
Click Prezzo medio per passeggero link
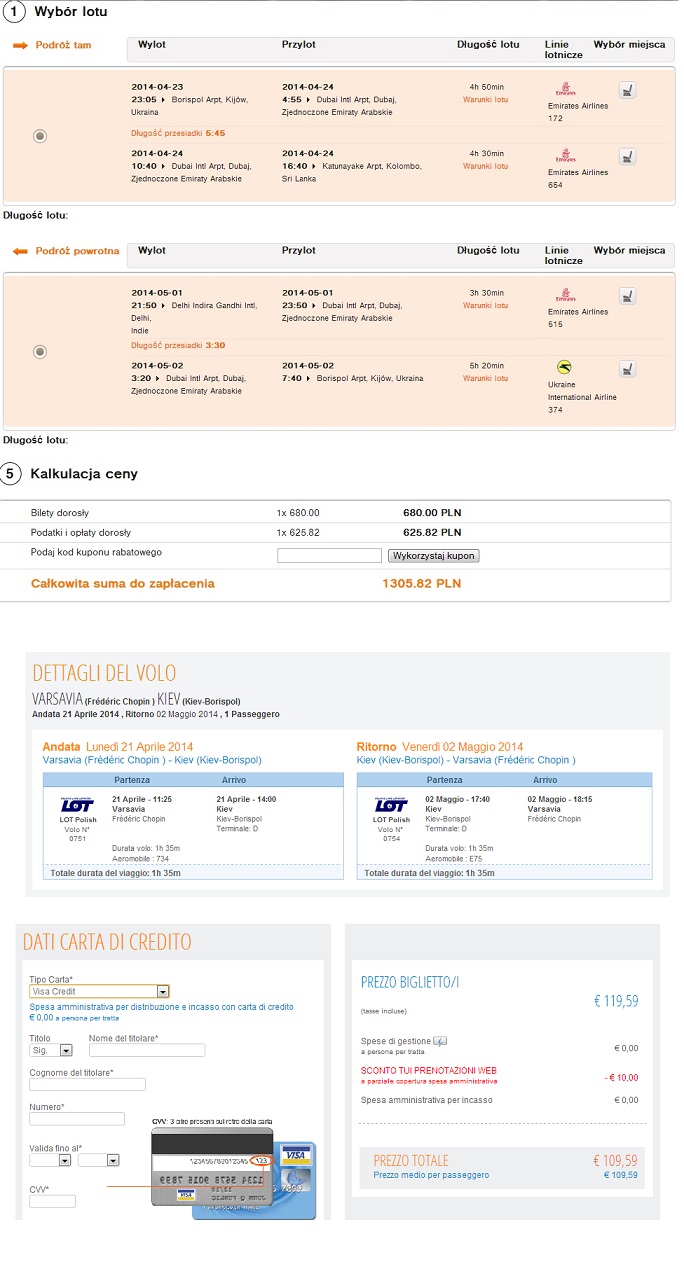(x=431, y=1175)
